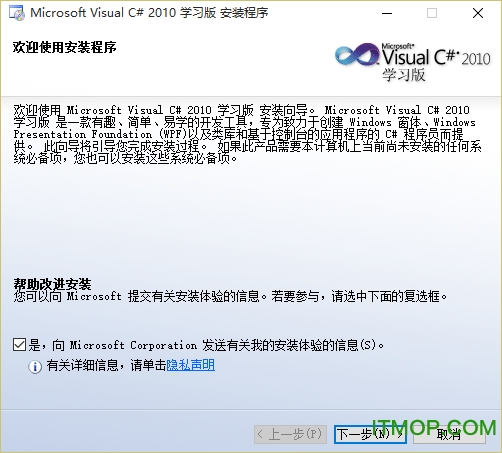The width and height of the screenshot is (502, 453).
Task: Click the welcome description paragraph
Action: (247, 134)
